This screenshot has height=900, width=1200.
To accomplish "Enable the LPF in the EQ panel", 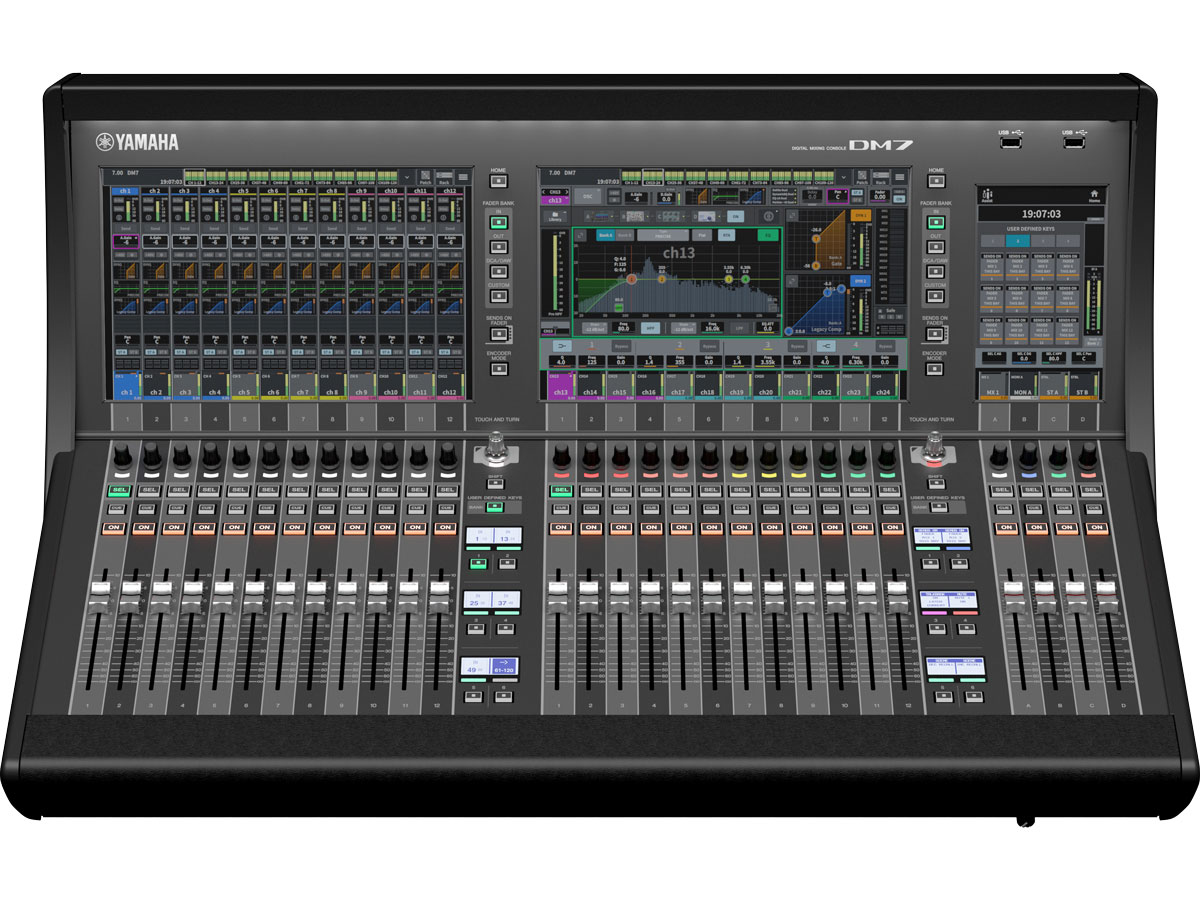I will [x=739, y=328].
